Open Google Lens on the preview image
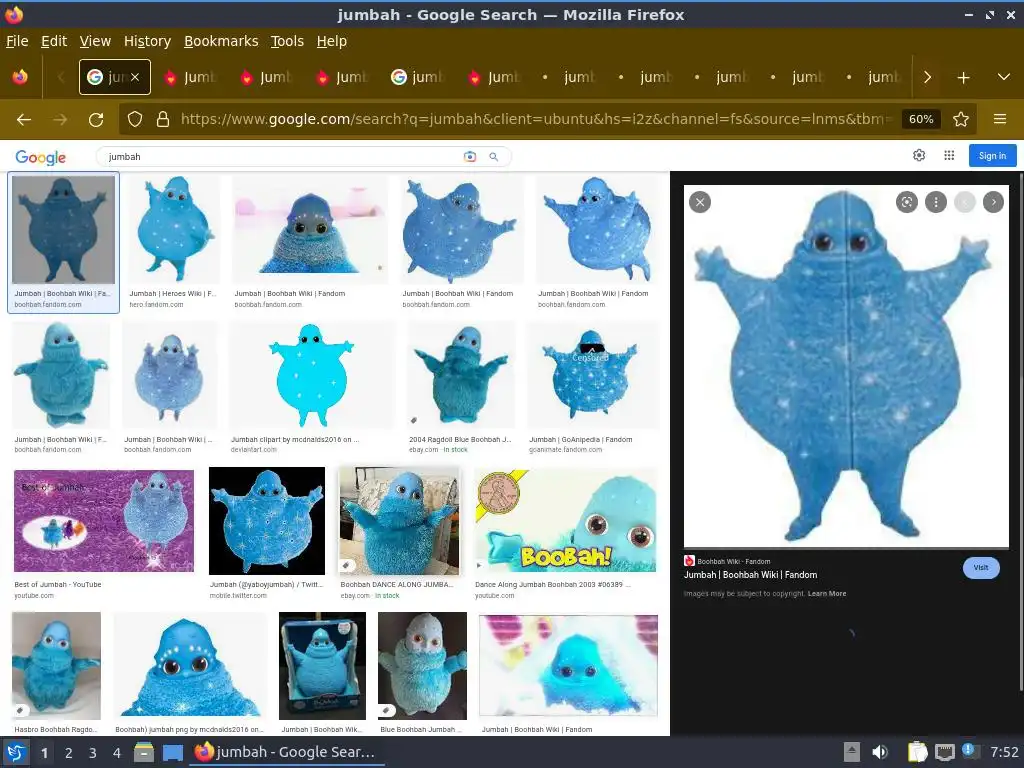The width and height of the screenshot is (1024, 768). coord(906,202)
